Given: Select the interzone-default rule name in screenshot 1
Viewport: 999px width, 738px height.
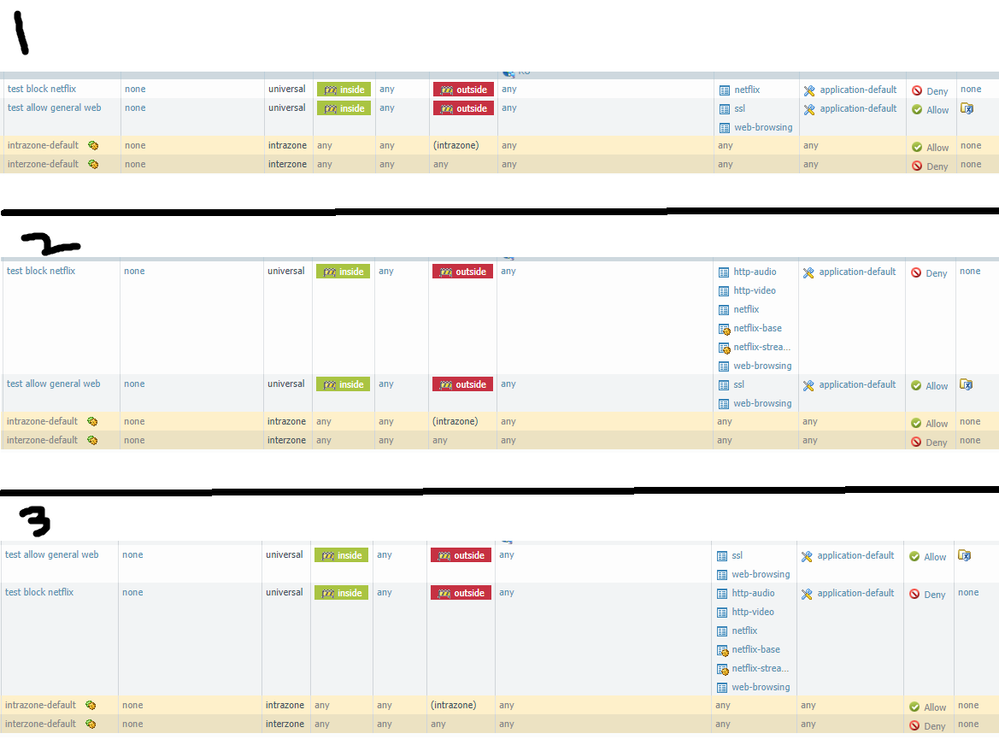Looking at the screenshot, I should coord(43,164).
